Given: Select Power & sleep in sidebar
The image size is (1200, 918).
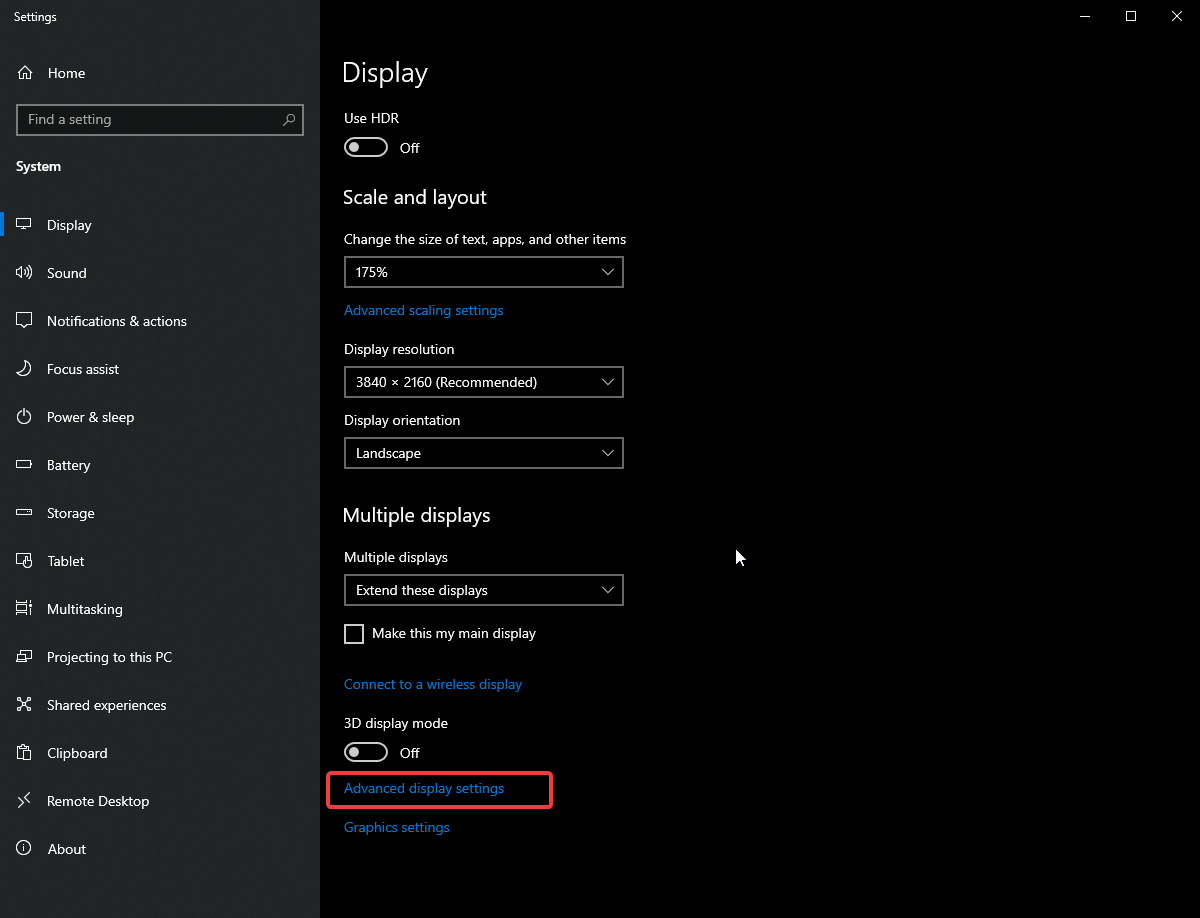Looking at the screenshot, I should tap(160, 417).
